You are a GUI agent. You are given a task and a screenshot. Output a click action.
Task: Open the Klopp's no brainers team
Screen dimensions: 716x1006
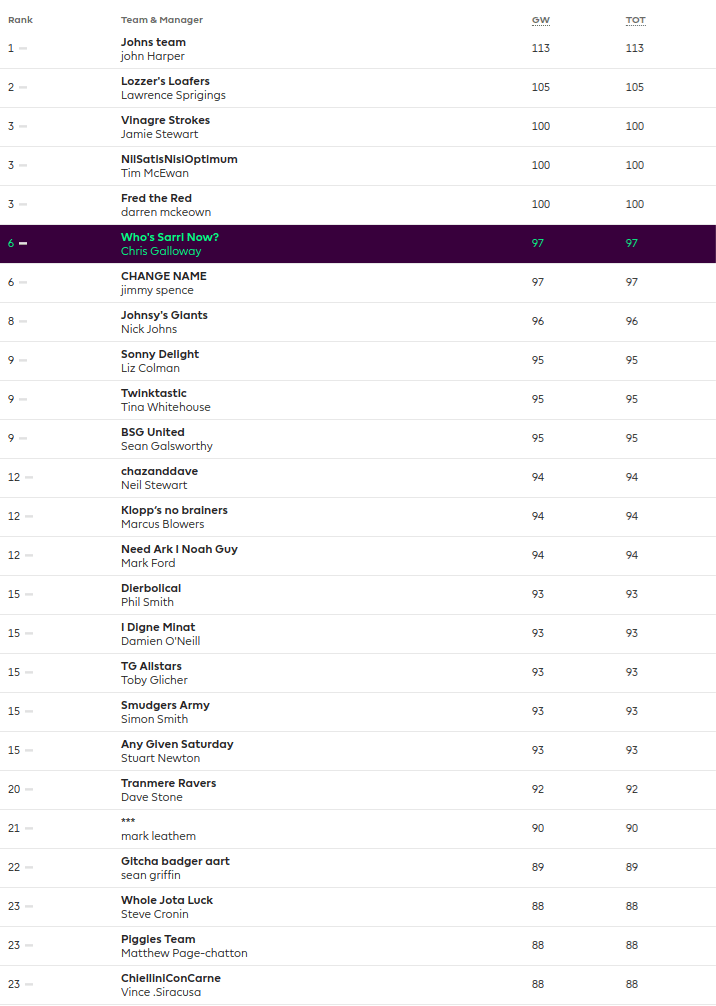pos(174,510)
